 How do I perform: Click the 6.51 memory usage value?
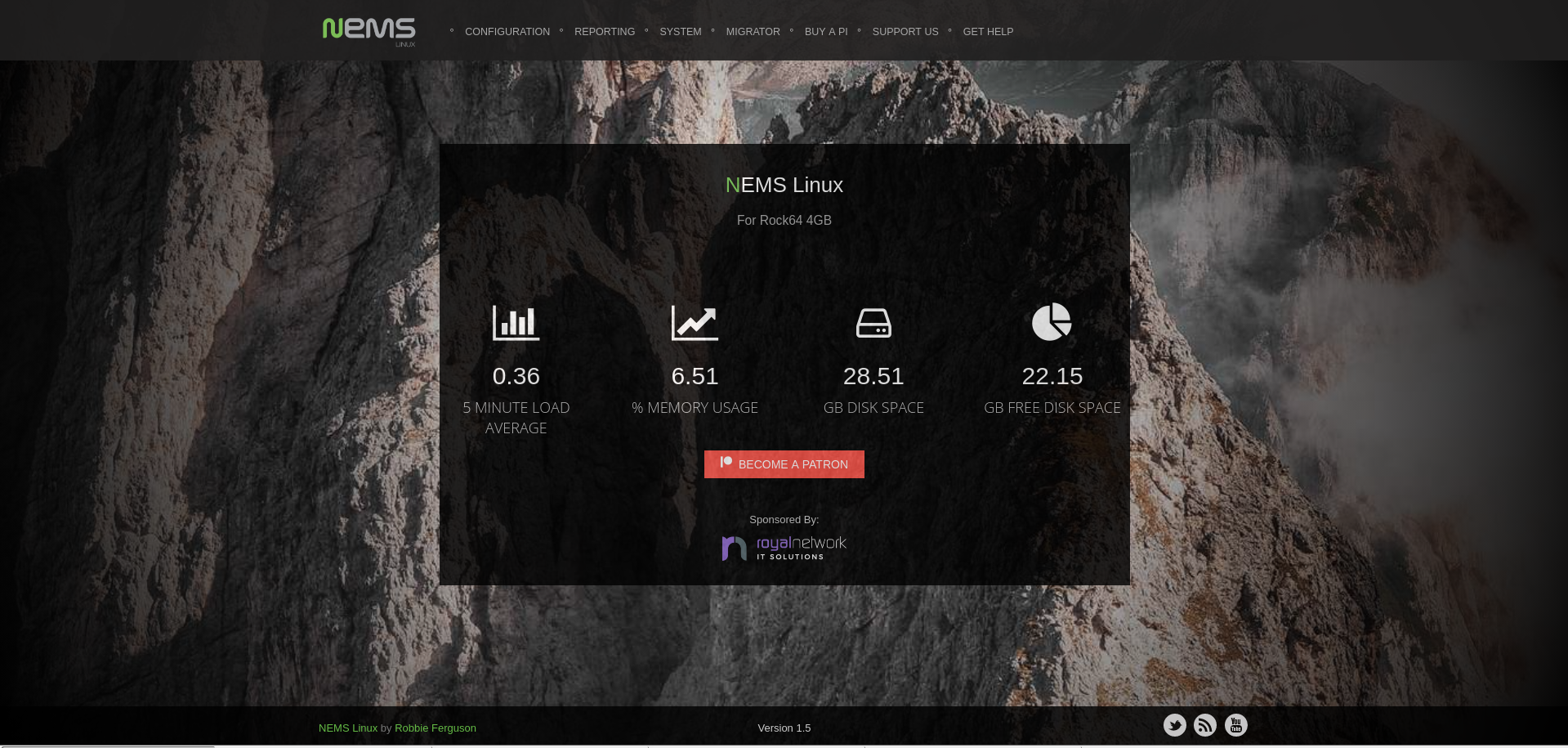click(695, 376)
